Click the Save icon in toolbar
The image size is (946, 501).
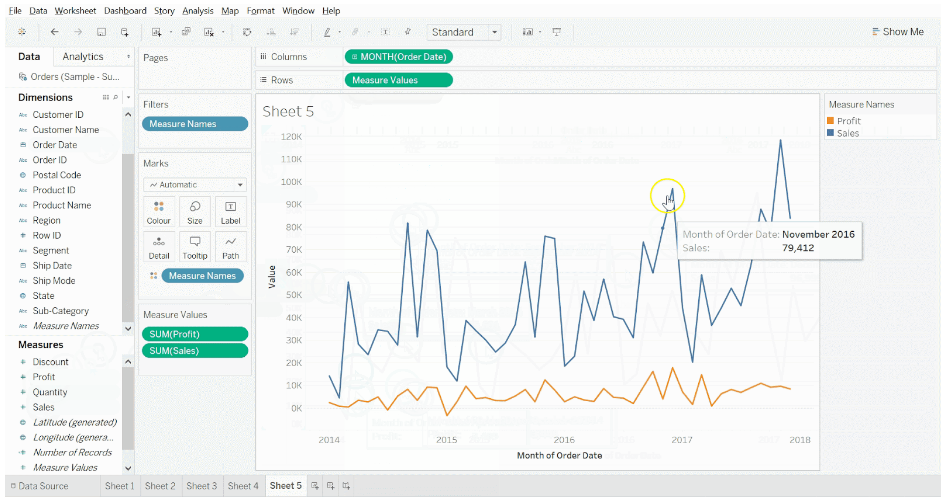(x=100, y=32)
